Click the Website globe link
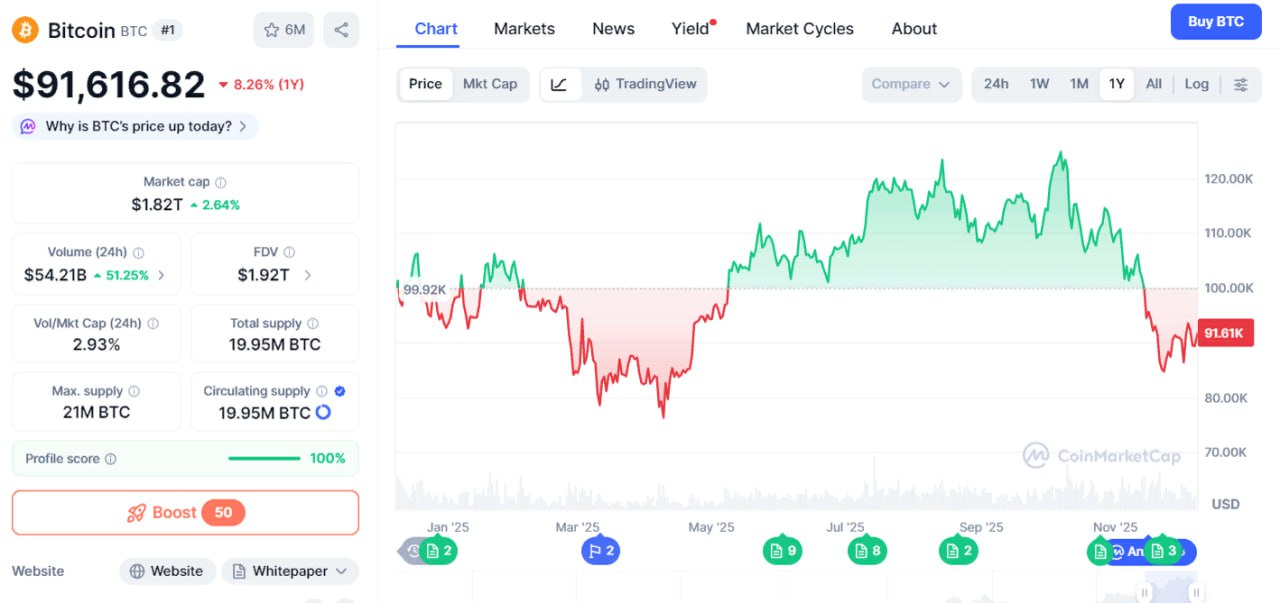Image resolution: width=1280 pixels, height=603 pixels. tap(167, 571)
